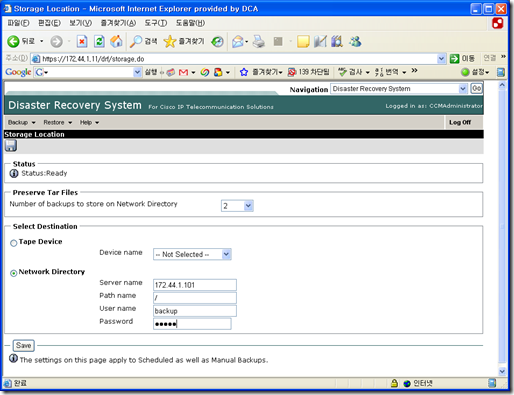
Task: Open the 도구(T) menu
Action: pyautogui.click(x=156, y=23)
